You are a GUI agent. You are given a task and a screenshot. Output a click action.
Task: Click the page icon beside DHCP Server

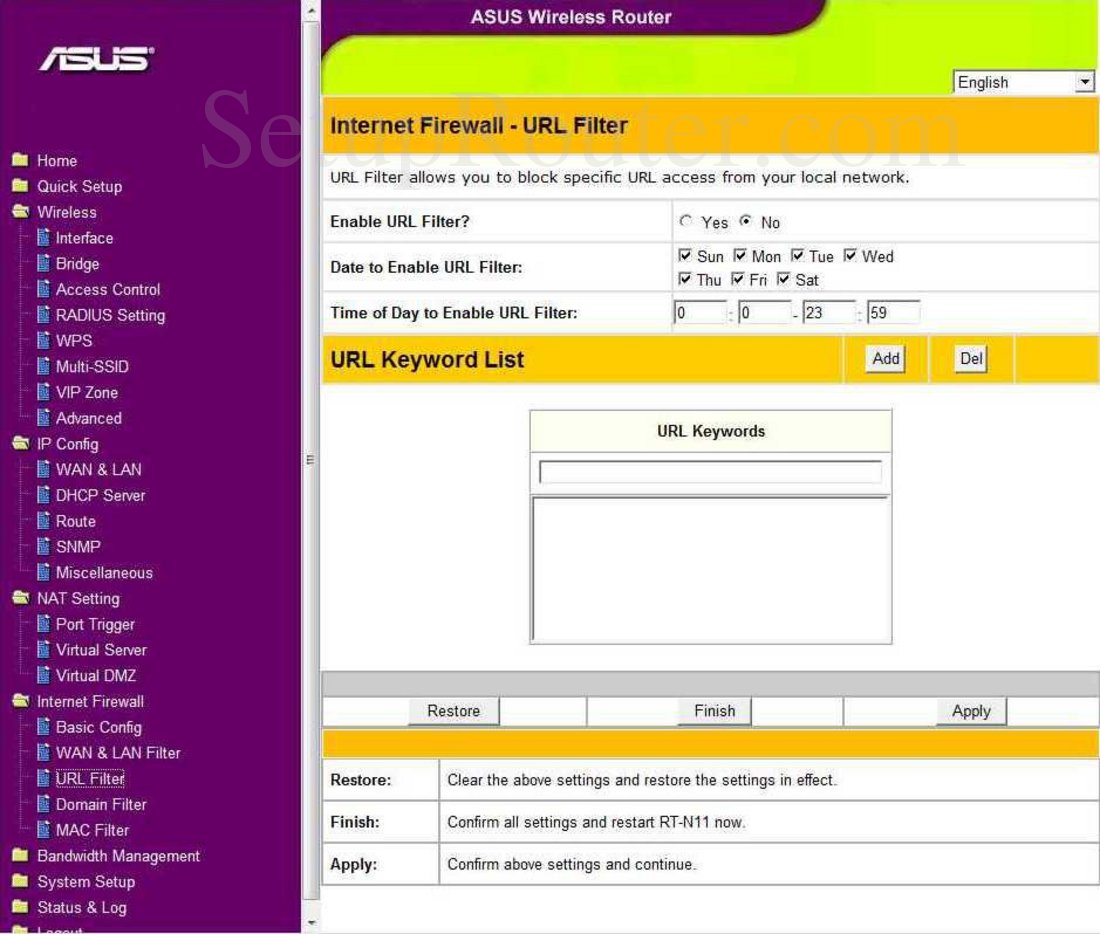(43, 496)
